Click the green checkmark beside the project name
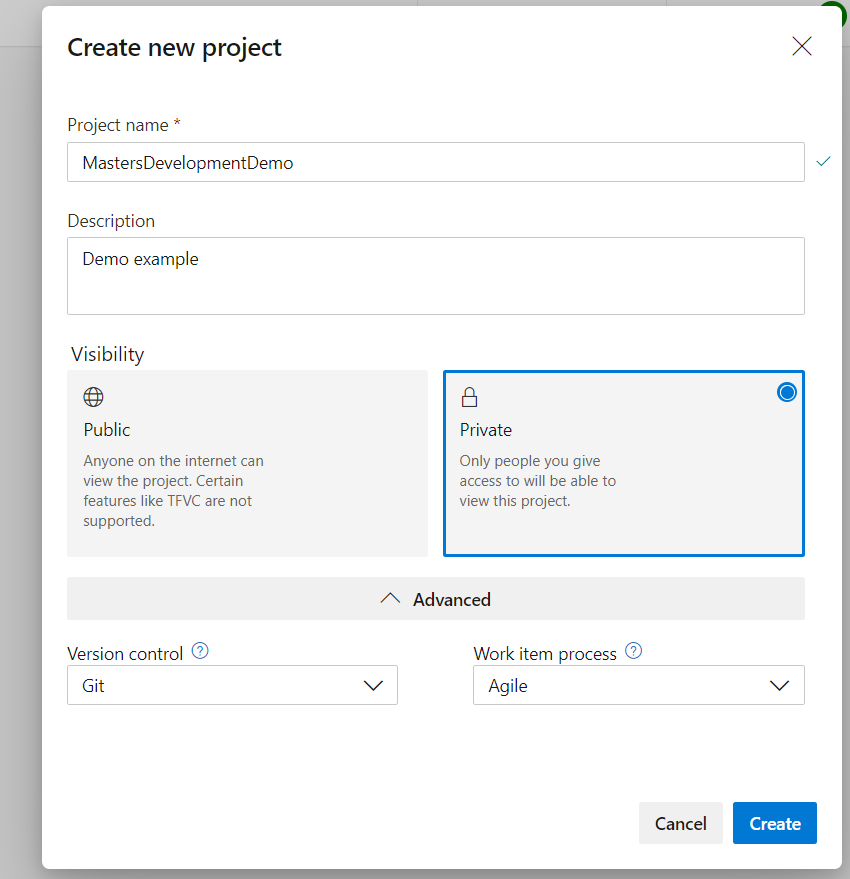Image resolution: width=850 pixels, height=879 pixels. point(823,161)
